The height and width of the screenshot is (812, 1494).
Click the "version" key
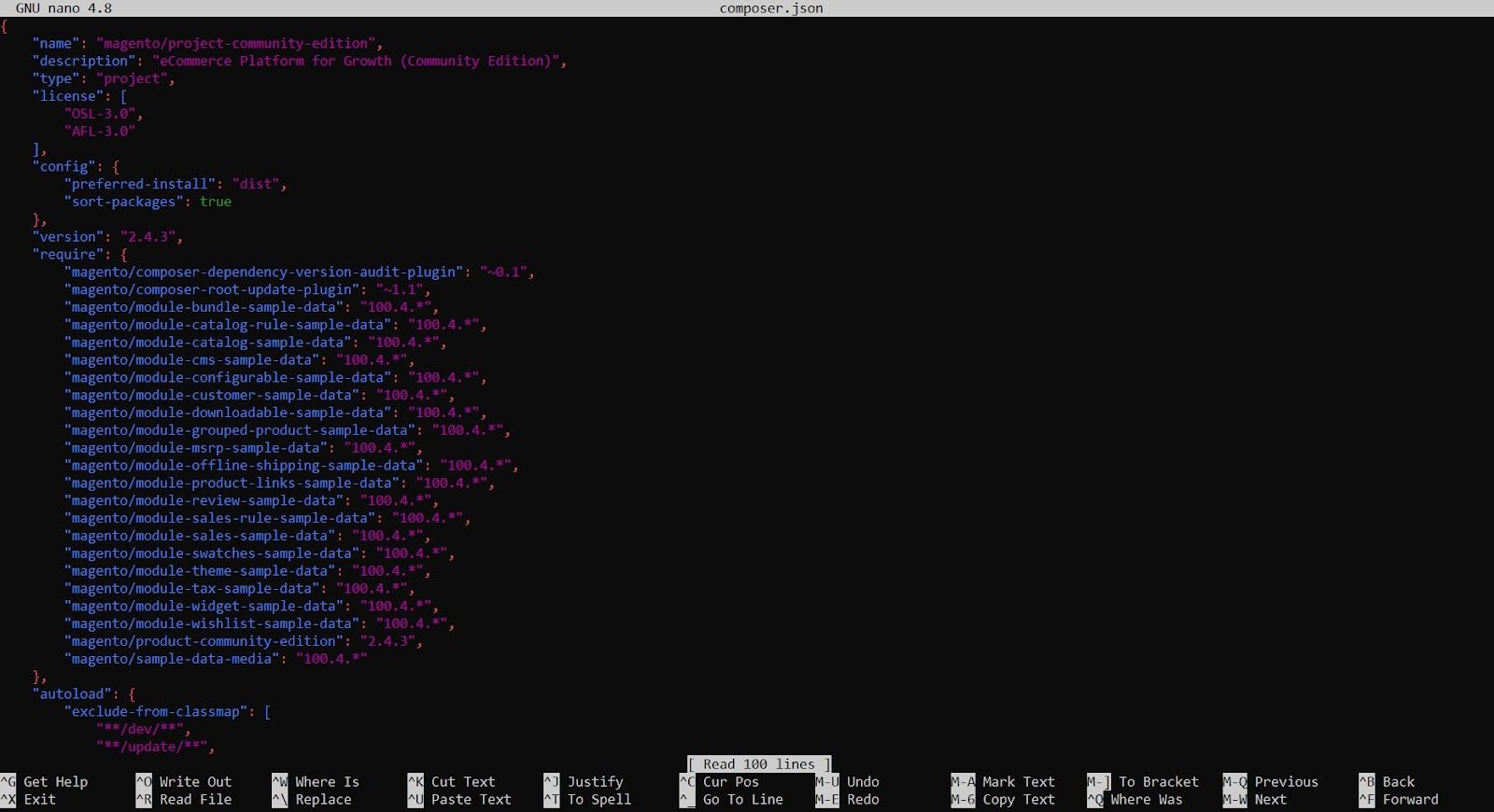[68, 237]
